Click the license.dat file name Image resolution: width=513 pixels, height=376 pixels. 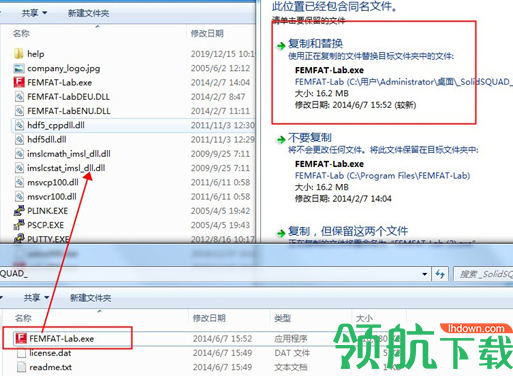tap(50, 353)
